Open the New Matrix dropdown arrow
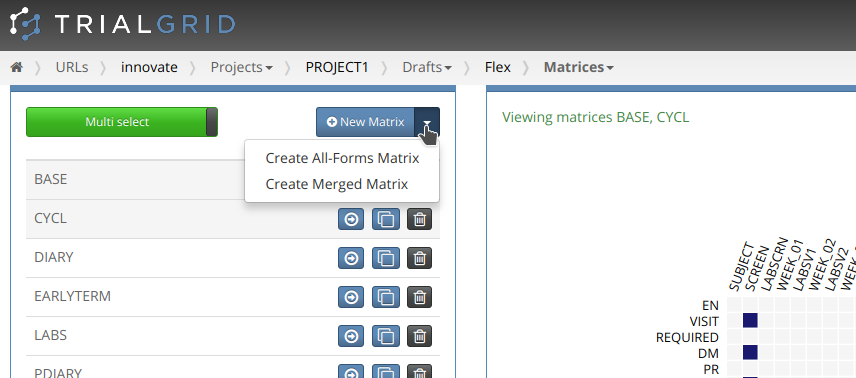This screenshot has height=378, width=856. pos(427,122)
